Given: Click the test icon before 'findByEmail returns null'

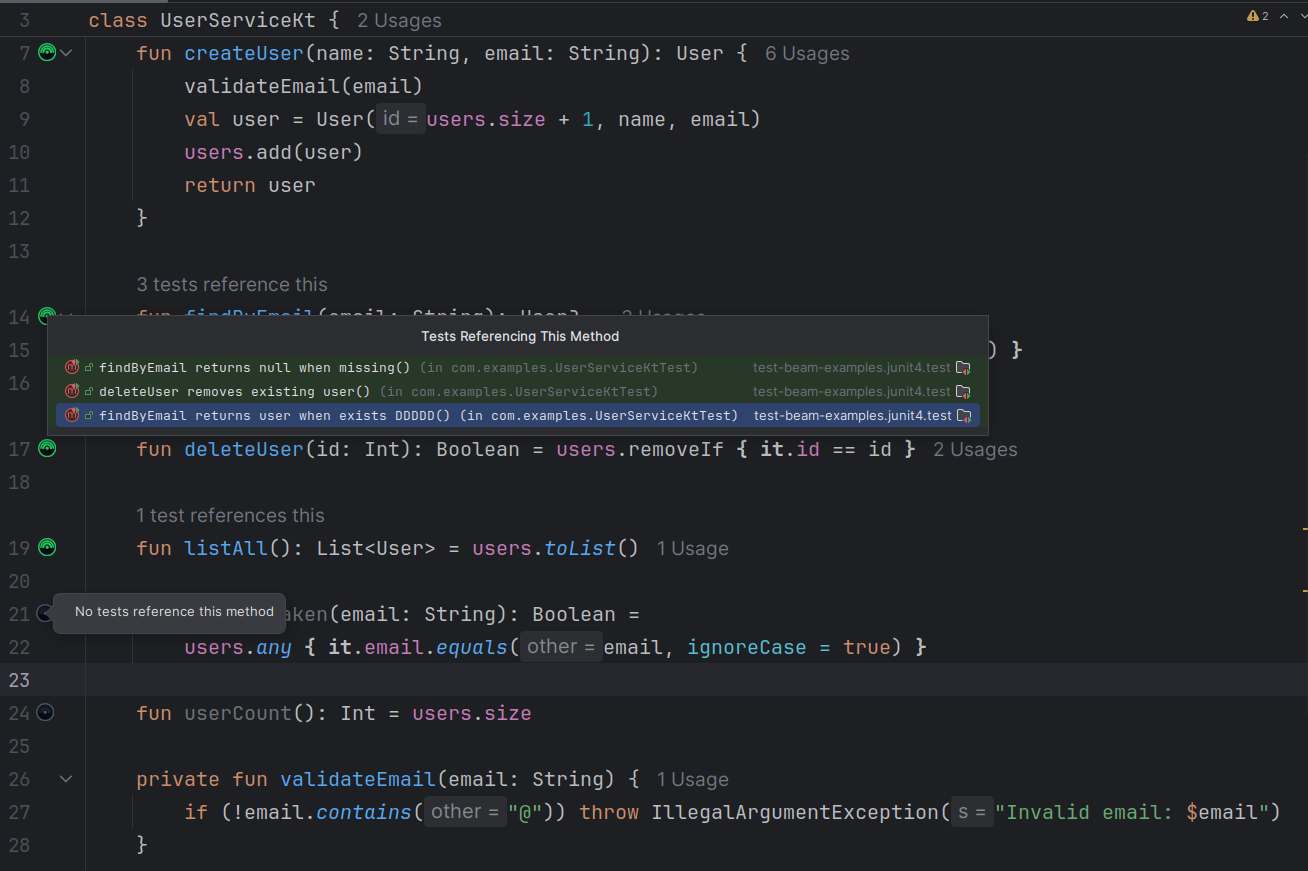Looking at the screenshot, I should pyautogui.click(x=72, y=368).
